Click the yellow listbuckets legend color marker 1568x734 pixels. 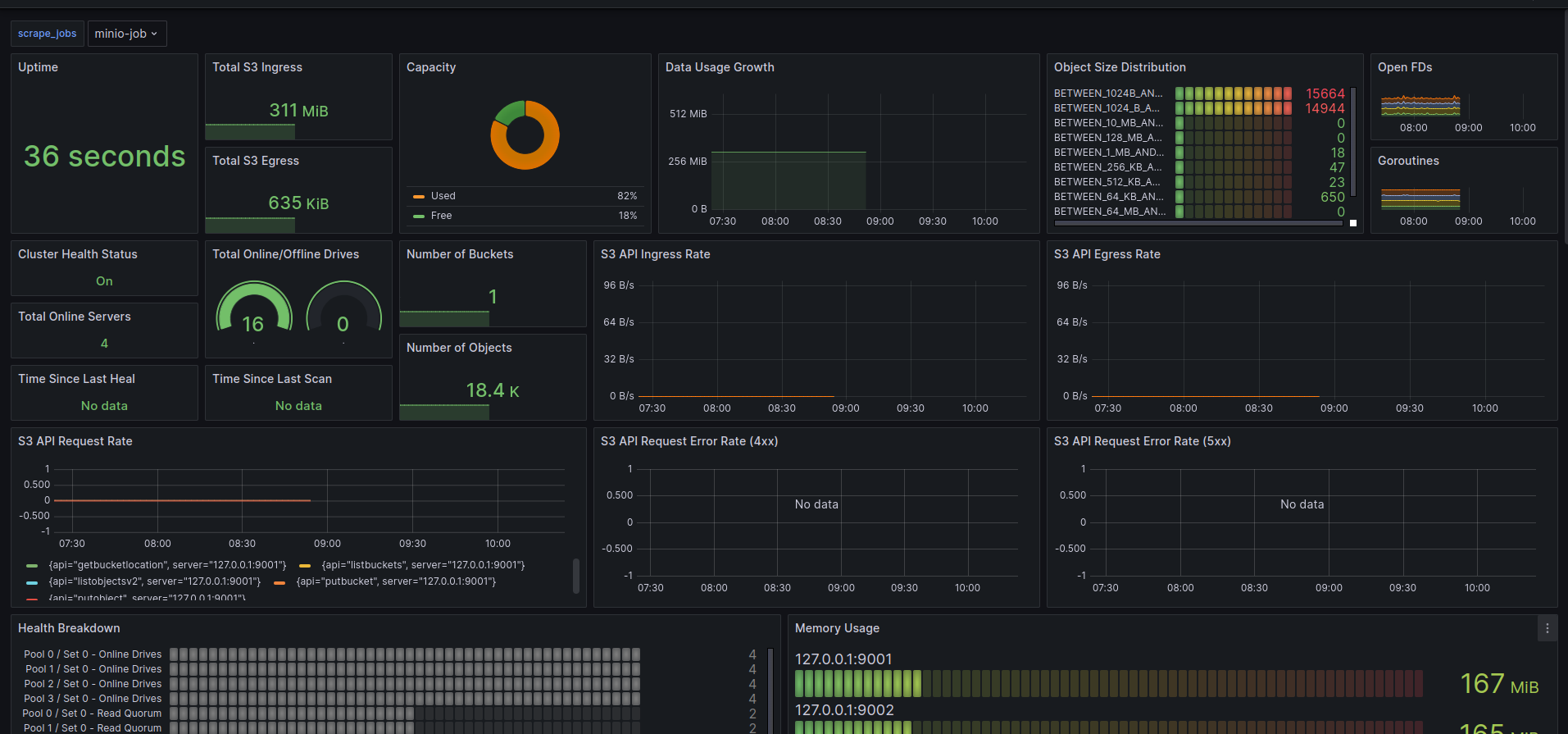pyautogui.click(x=305, y=566)
